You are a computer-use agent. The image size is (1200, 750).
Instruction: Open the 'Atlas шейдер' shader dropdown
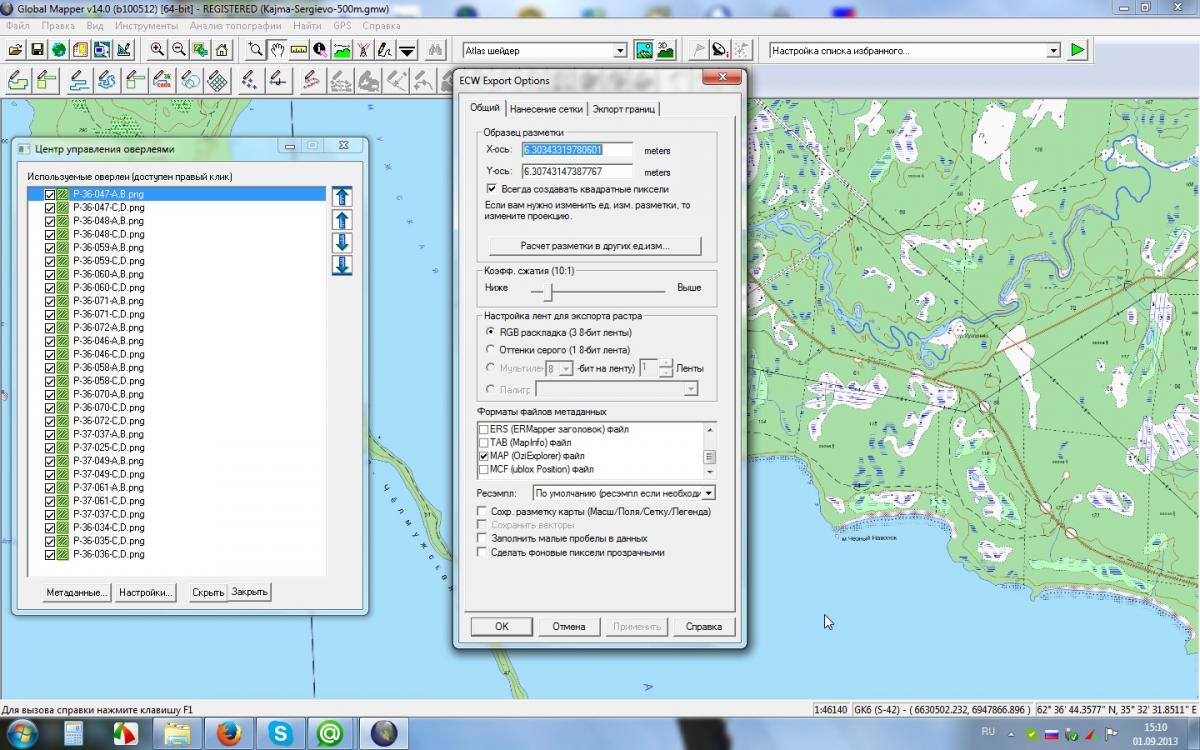620,50
